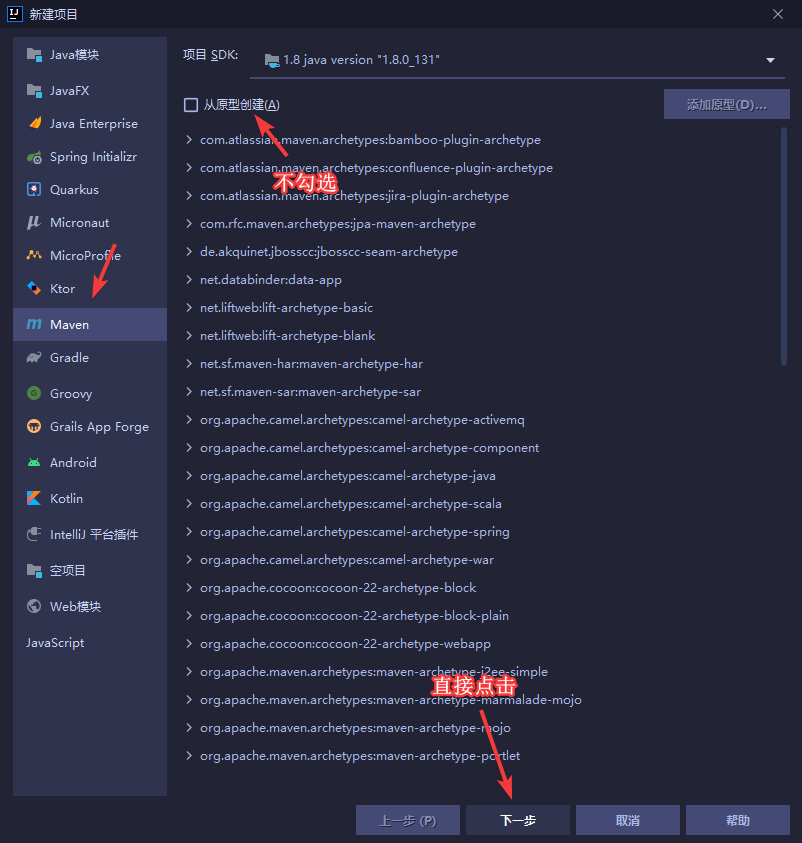802x843 pixels.
Task: Click the Micronaut mu icon
Action: point(34,223)
